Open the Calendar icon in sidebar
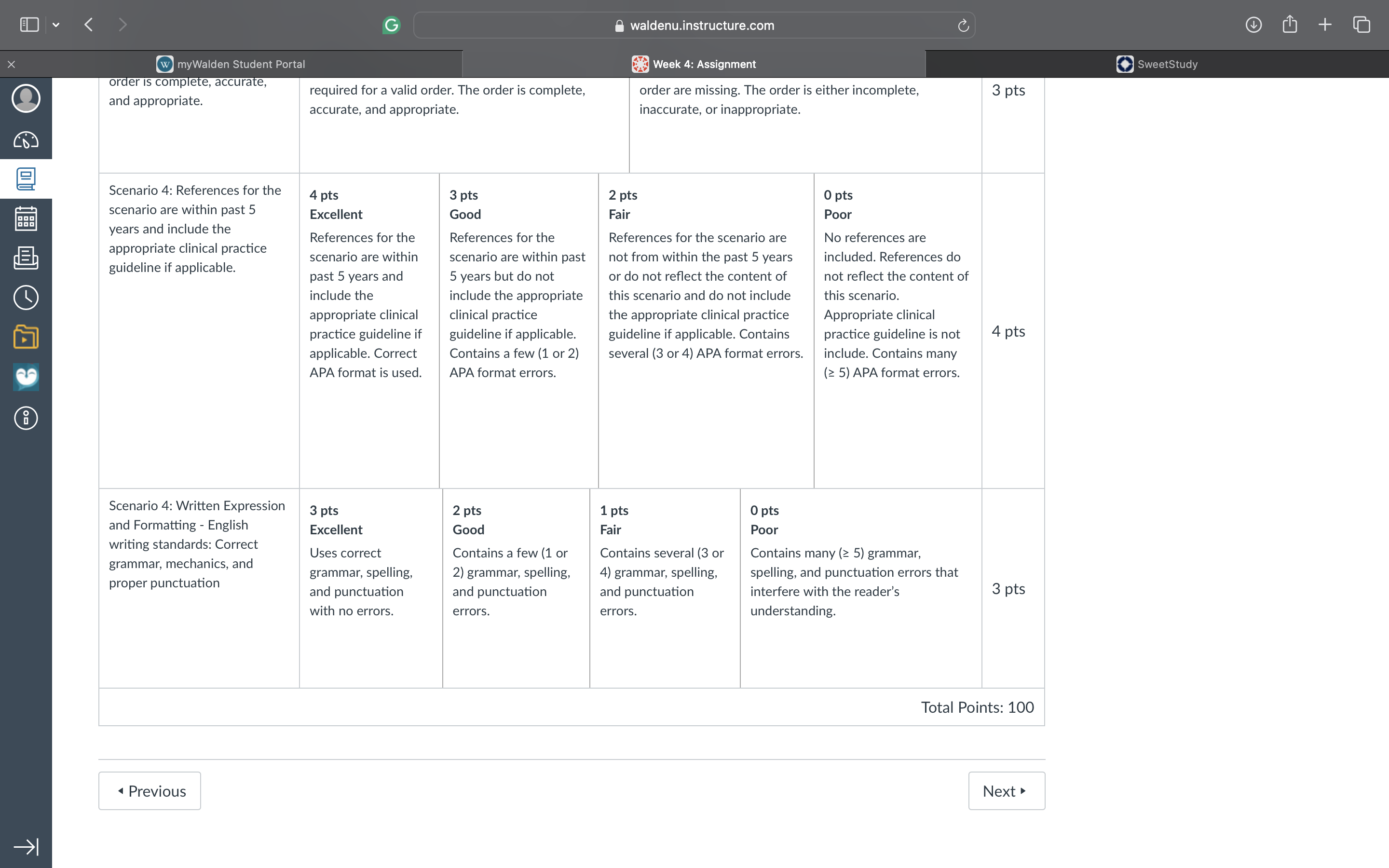1389x868 pixels. tap(26, 219)
